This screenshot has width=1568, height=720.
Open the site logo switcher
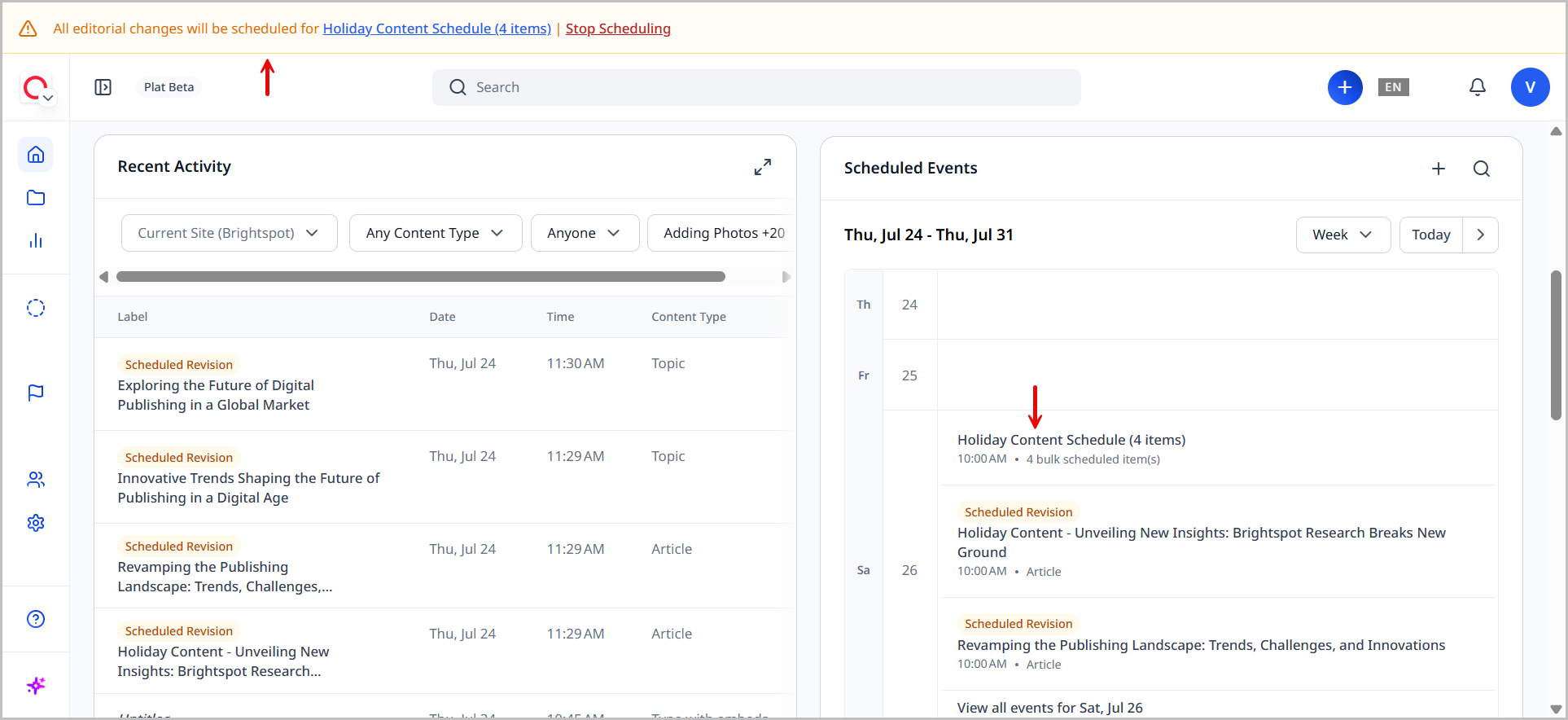(37, 87)
